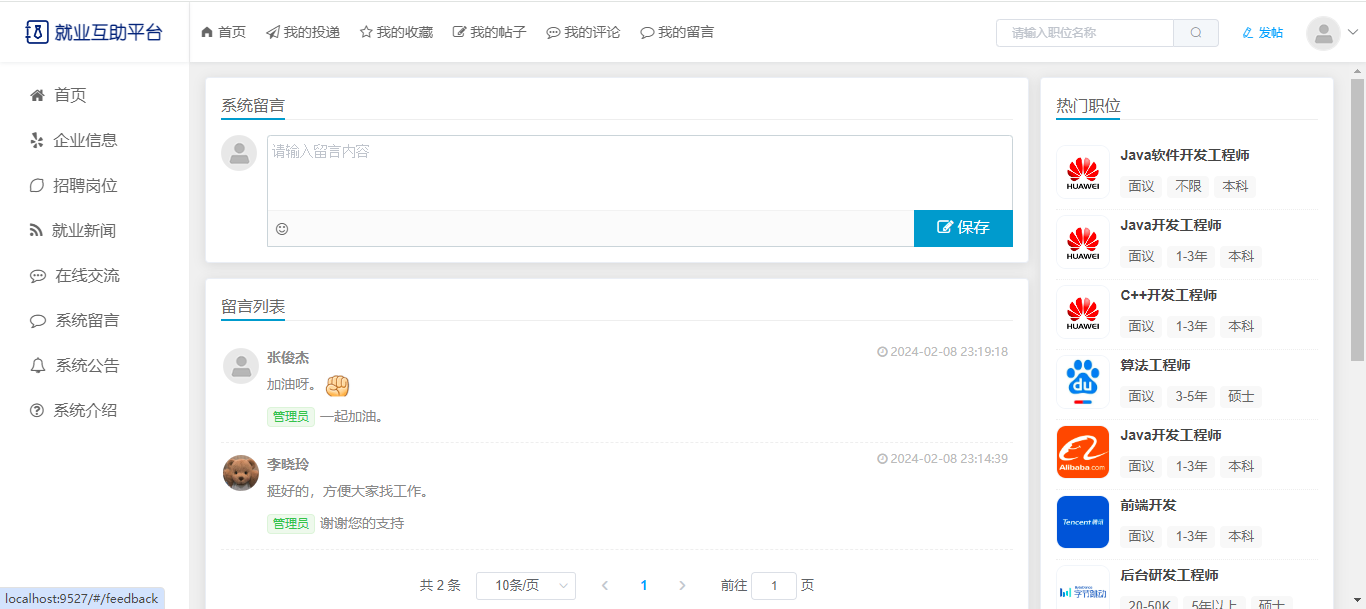This screenshot has height=609, width=1366.
Task: Click the name 李晓玲
Action: tap(288, 465)
